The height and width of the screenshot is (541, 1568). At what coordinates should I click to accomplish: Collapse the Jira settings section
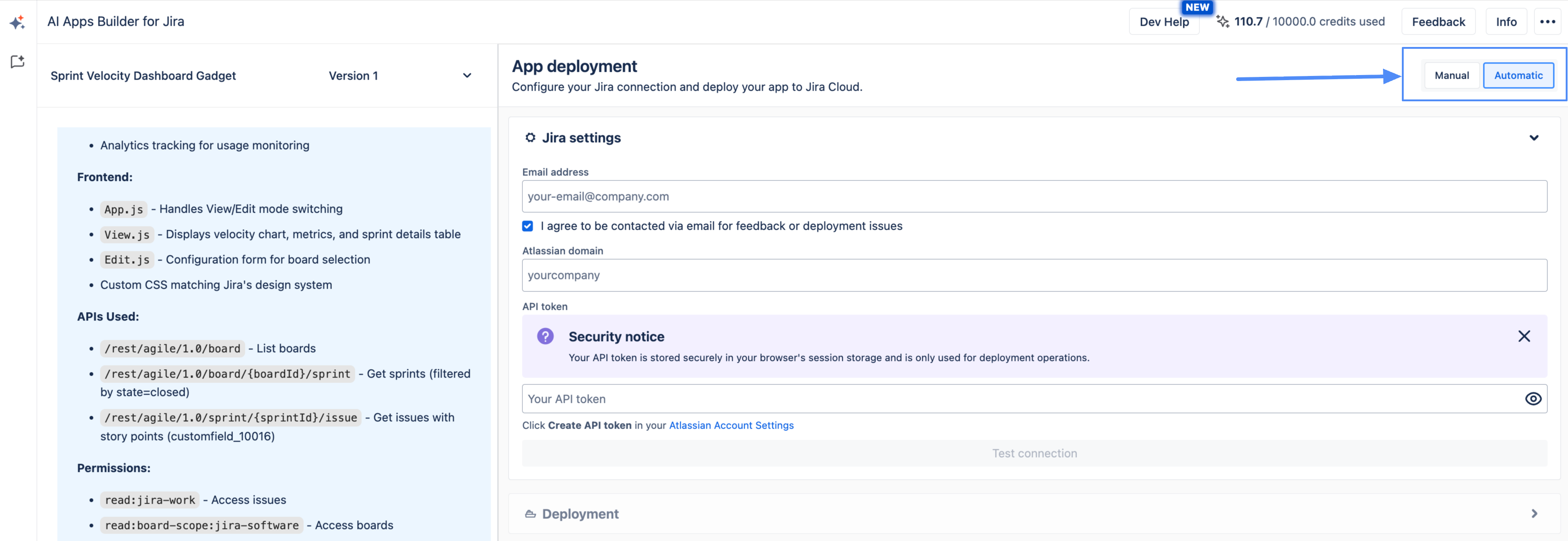coord(1533,138)
